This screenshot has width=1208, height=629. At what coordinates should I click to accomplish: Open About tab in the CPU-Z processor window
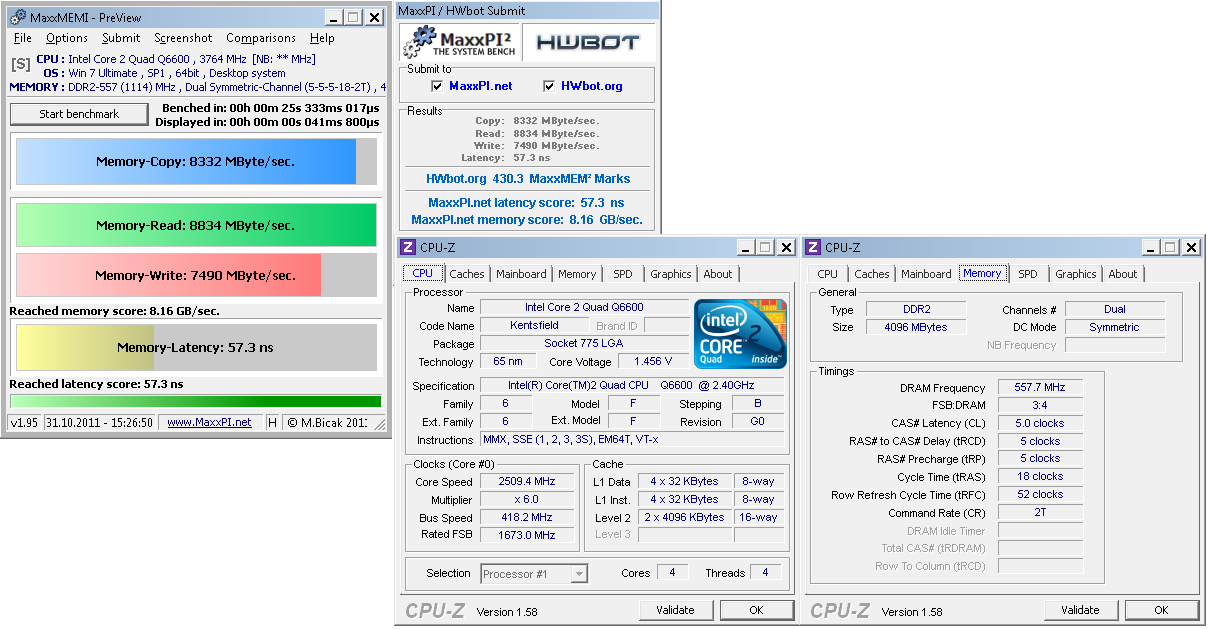[718, 274]
